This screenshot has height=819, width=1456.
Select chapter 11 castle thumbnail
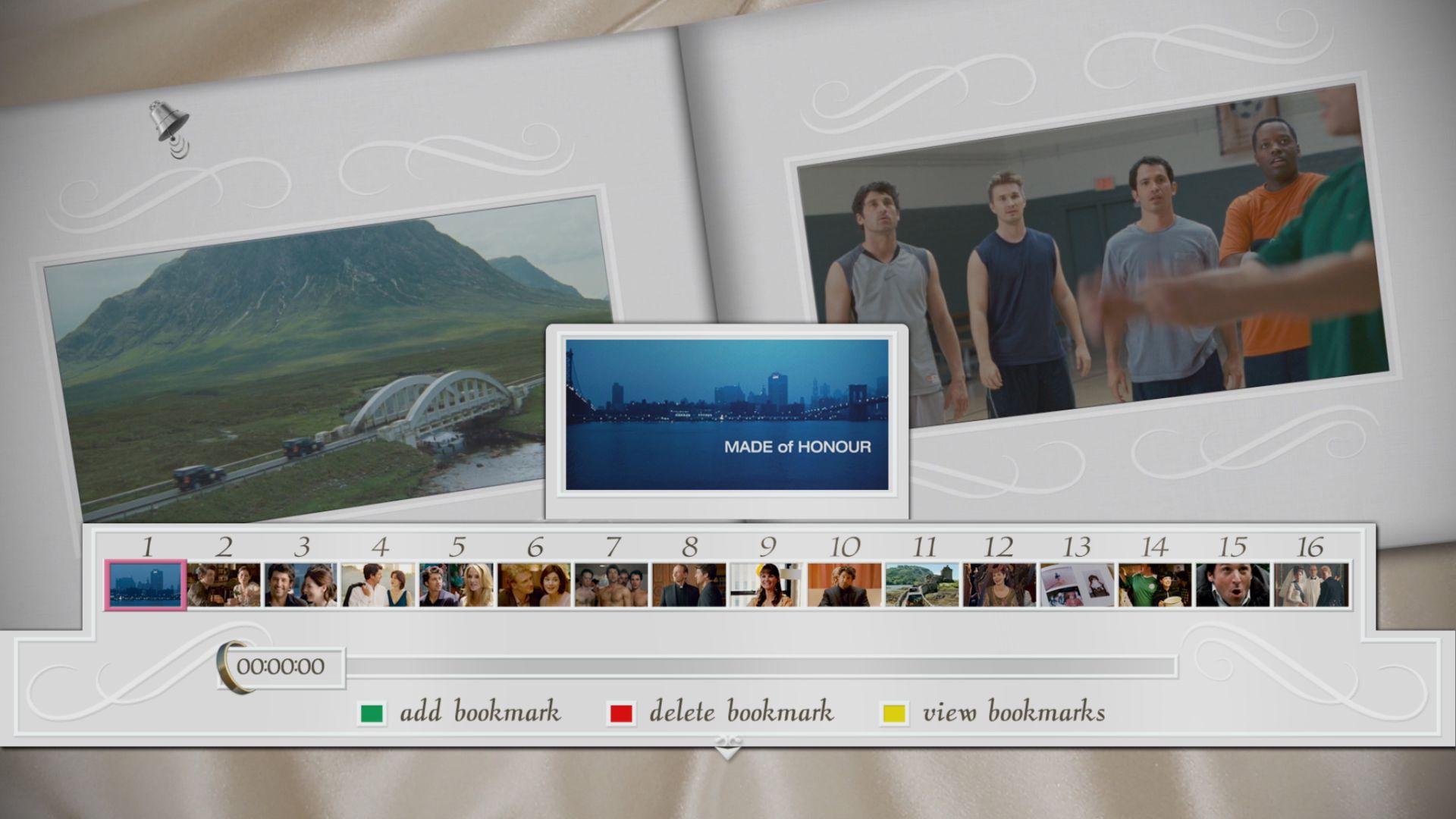(x=922, y=585)
